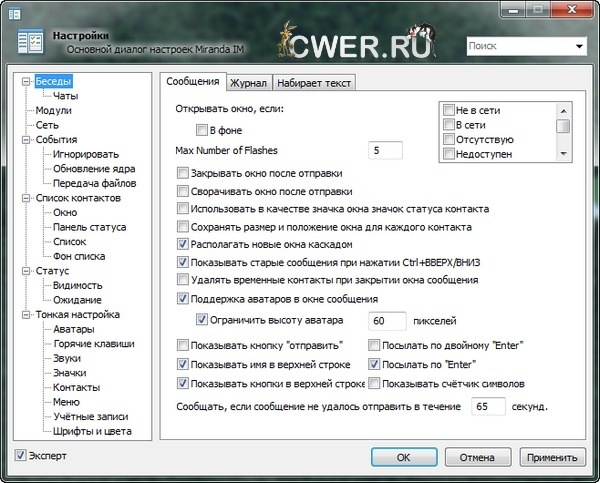This screenshot has width=600, height=483.
Task: Click the window system menu icon in title bar
Action: pyautogui.click(x=15, y=14)
